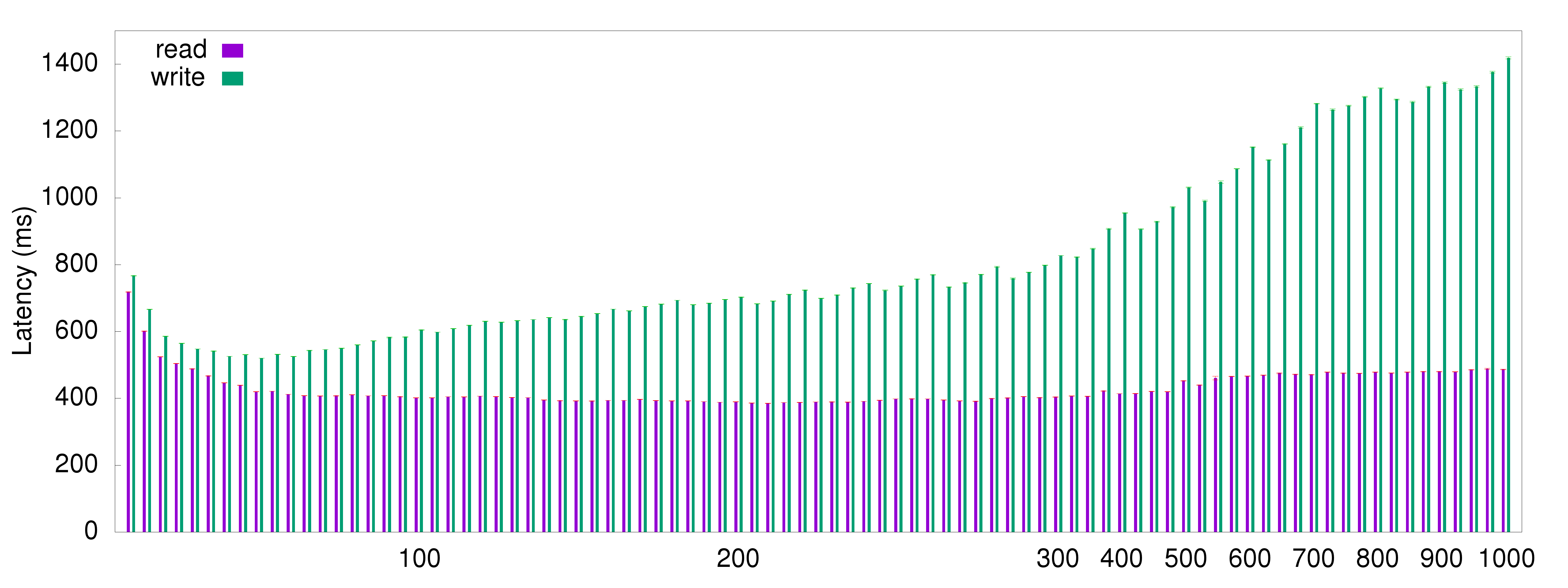Click the purple read legend swatch
Image resolution: width=1568 pixels, height=588 pixels.
click(232, 51)
